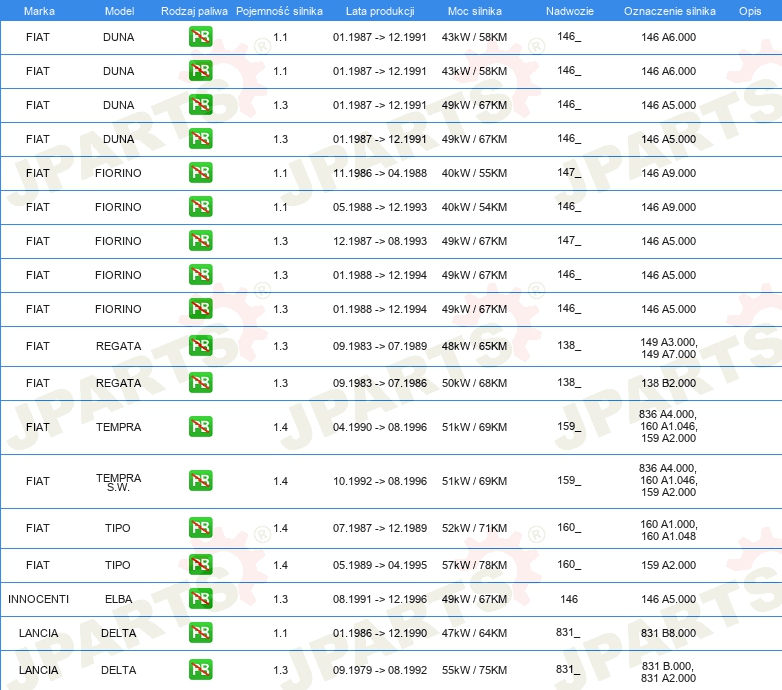Select the INNOCENTI brand cell
The height and width of the screenshot is (690, 782).
click(38, 599)
